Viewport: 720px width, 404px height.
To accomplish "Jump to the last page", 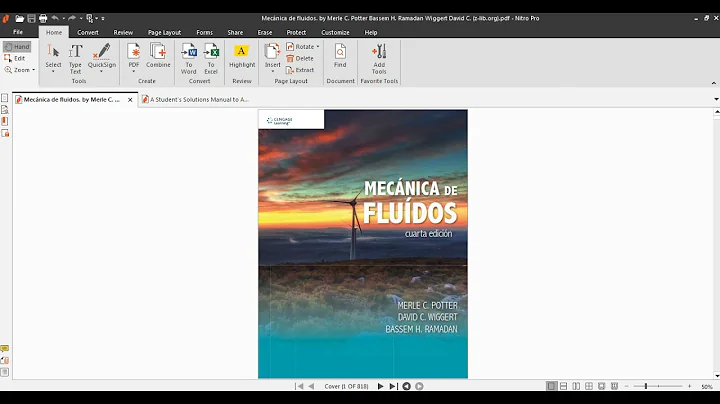I will [393, 387].
